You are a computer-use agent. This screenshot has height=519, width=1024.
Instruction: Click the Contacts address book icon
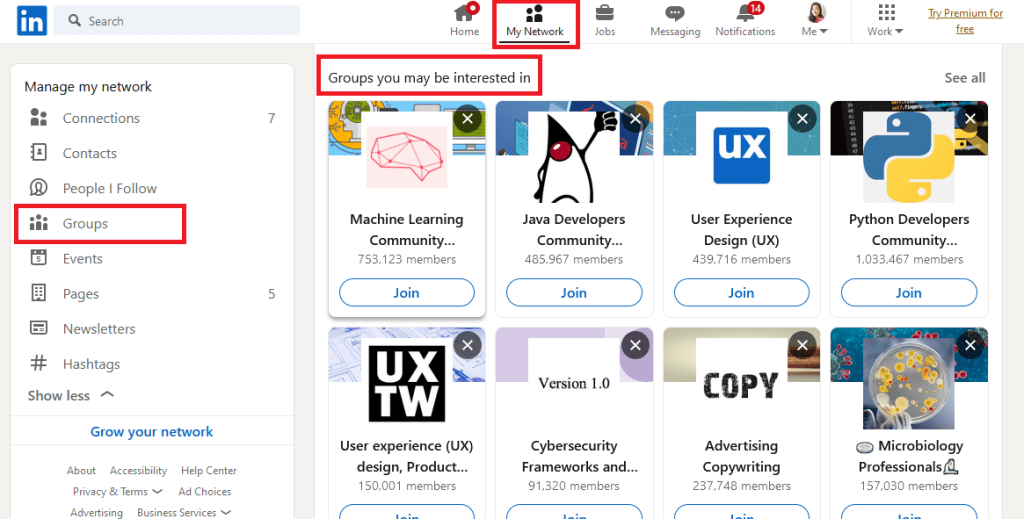point(39,153)
